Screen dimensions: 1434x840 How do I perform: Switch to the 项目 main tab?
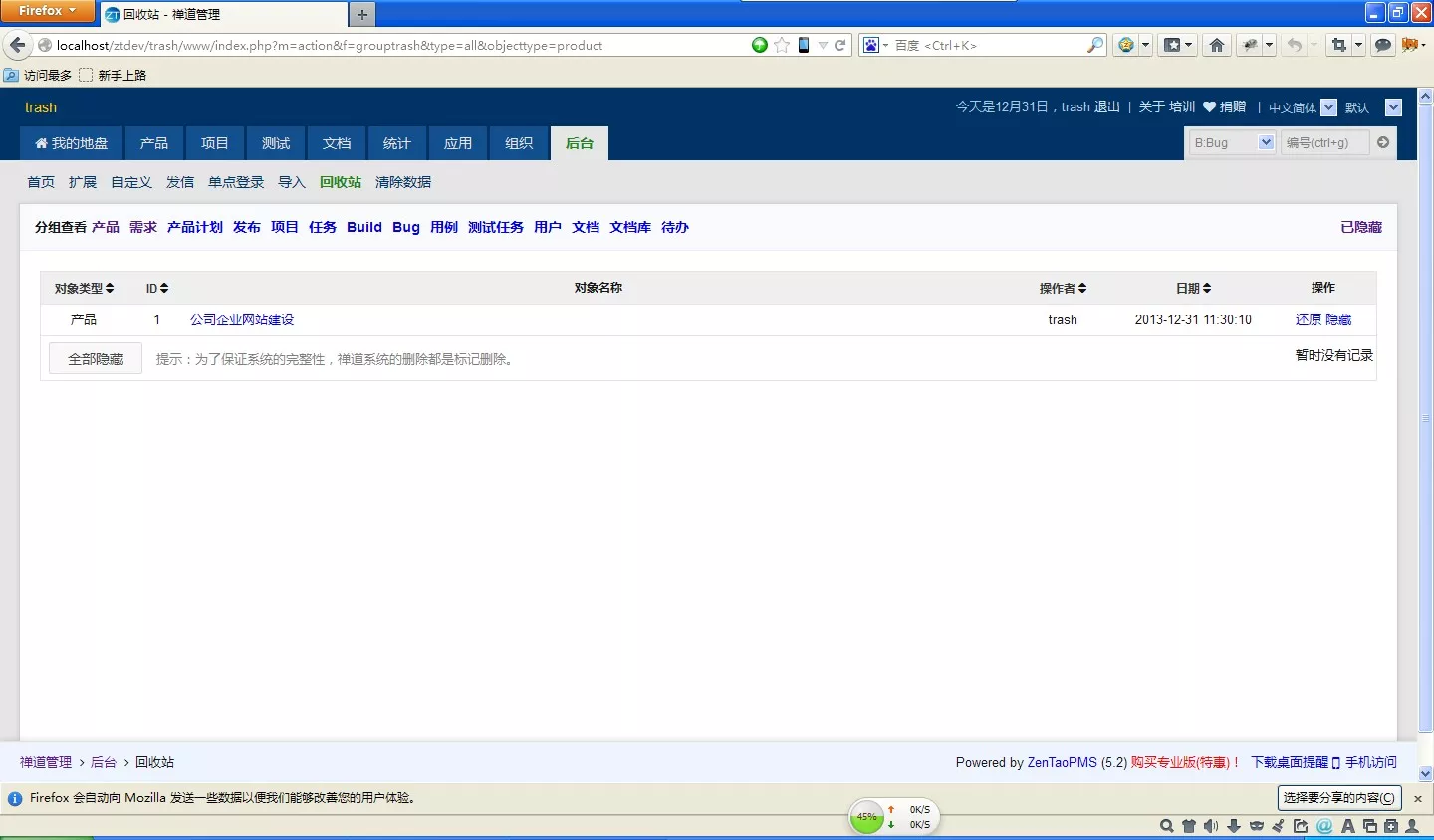click(x=215, y=143)
